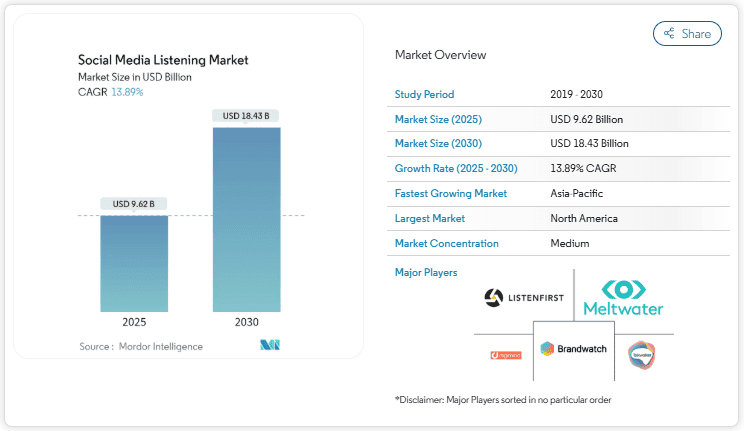Screen dimensions: 744x431
Task: Click the Fastest Growing Market label
Action: click(x=451, y=194)
